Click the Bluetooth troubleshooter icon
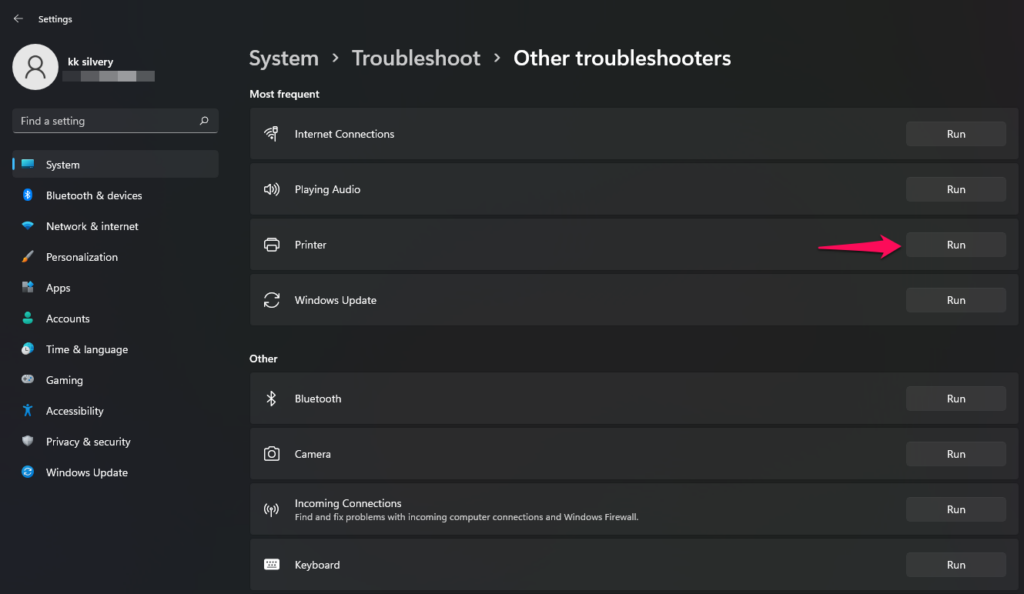The height and width of the screenshot is (594, 1024). (x=272, y=398)
